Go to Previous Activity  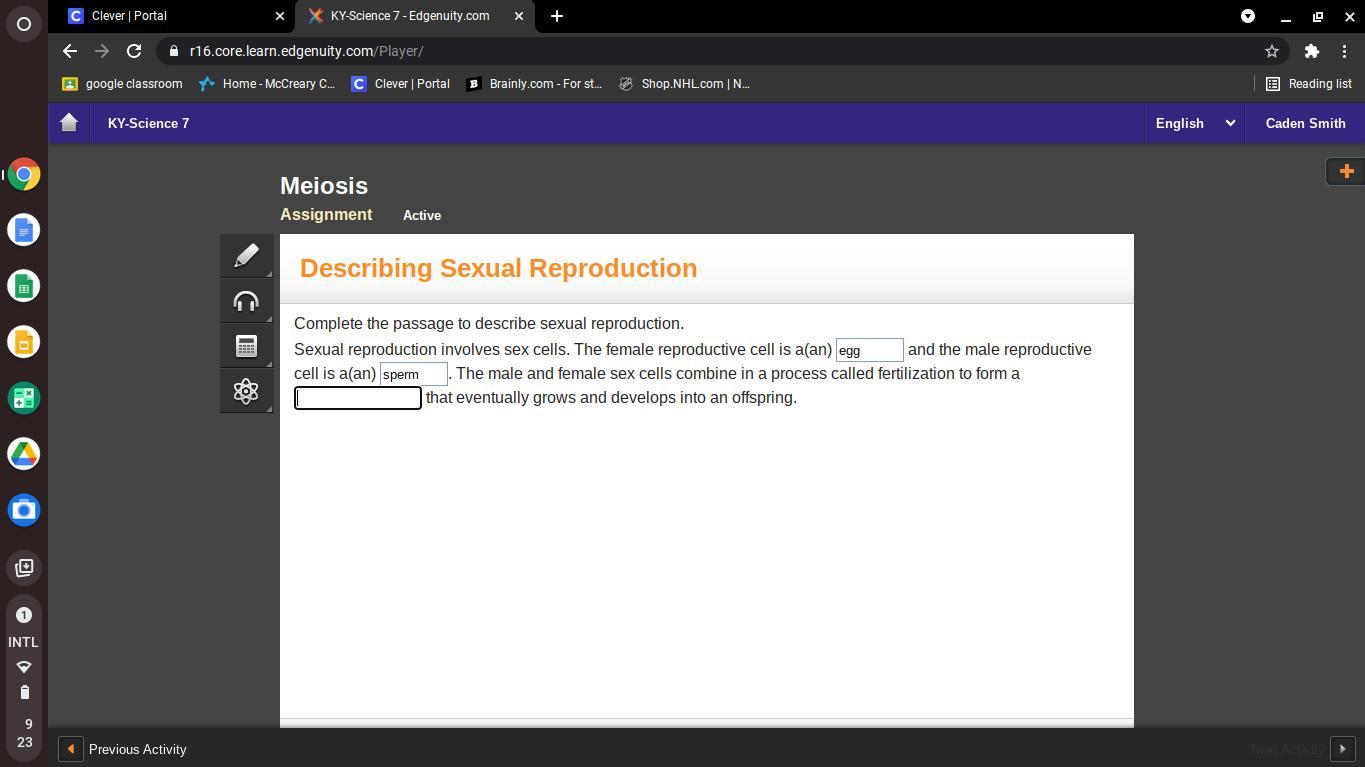click(124, 749)
